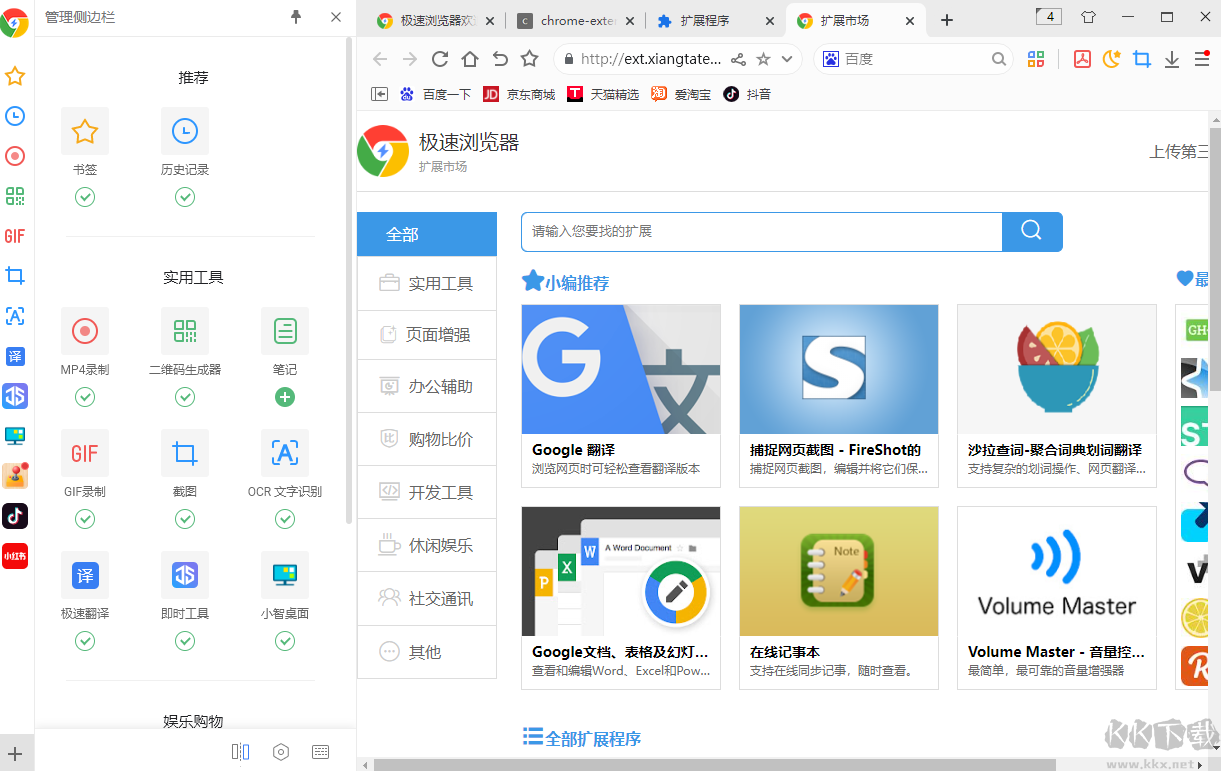This screenshot has width=1221, height=771.
Task: Select the screenshot crop icon in toolbar
Action: 1142,59
